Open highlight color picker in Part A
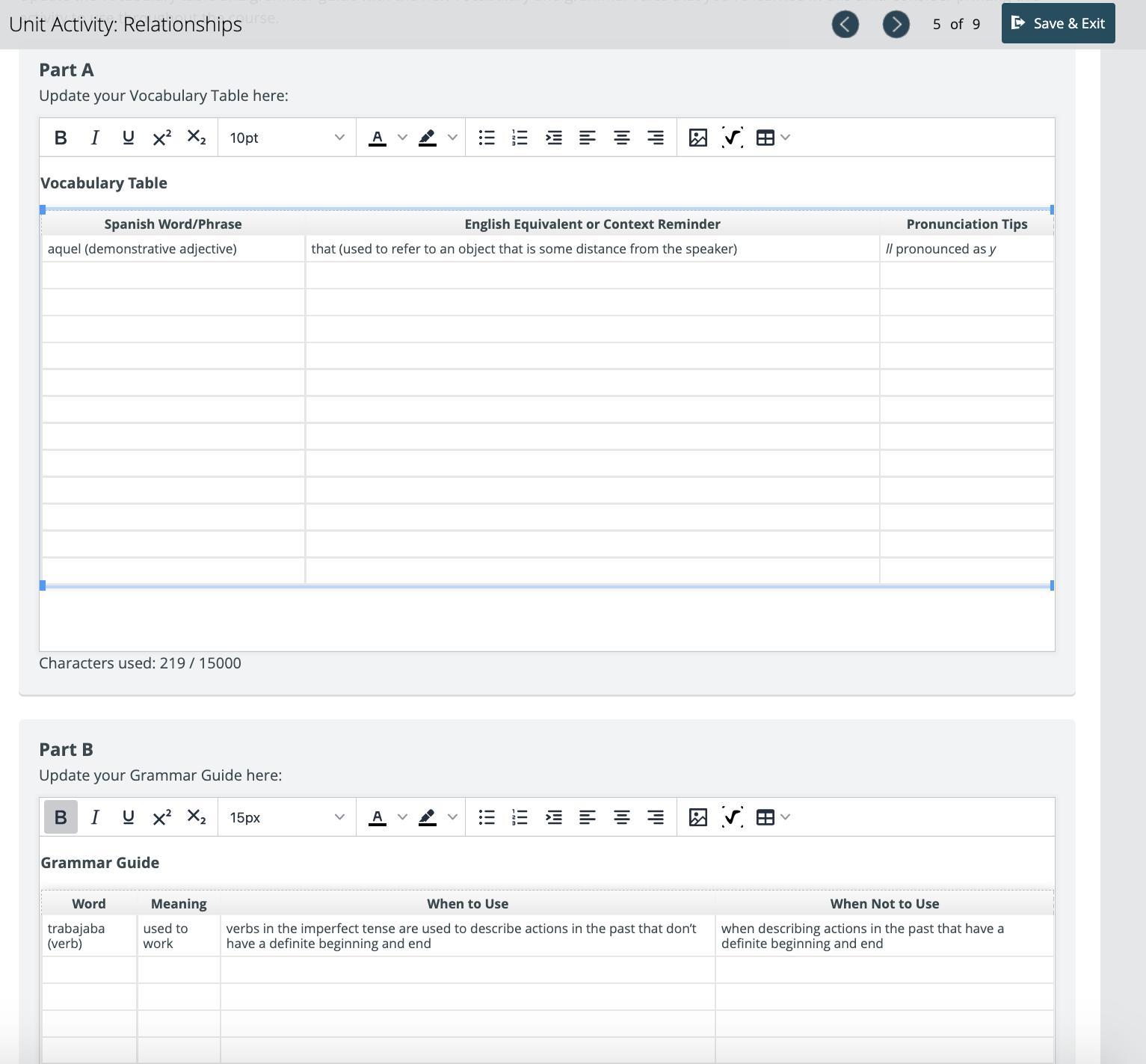 coord(452,138)
